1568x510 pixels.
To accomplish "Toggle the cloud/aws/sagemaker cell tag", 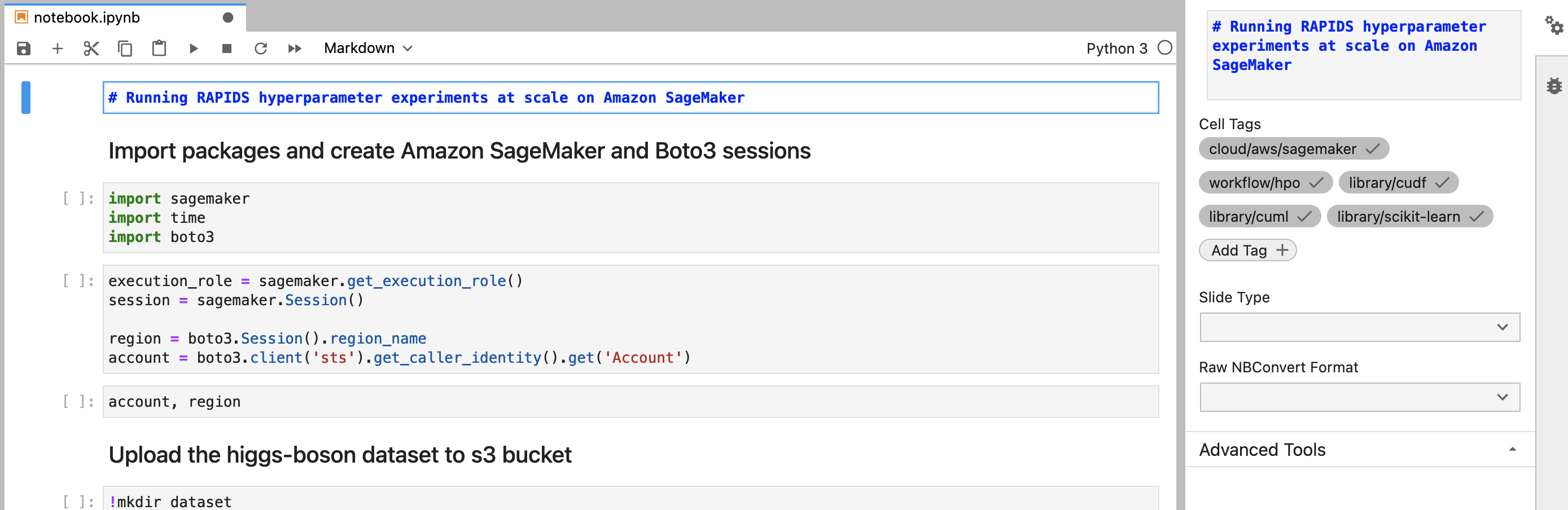I will pyautogui.click(x=1293, y=149).
